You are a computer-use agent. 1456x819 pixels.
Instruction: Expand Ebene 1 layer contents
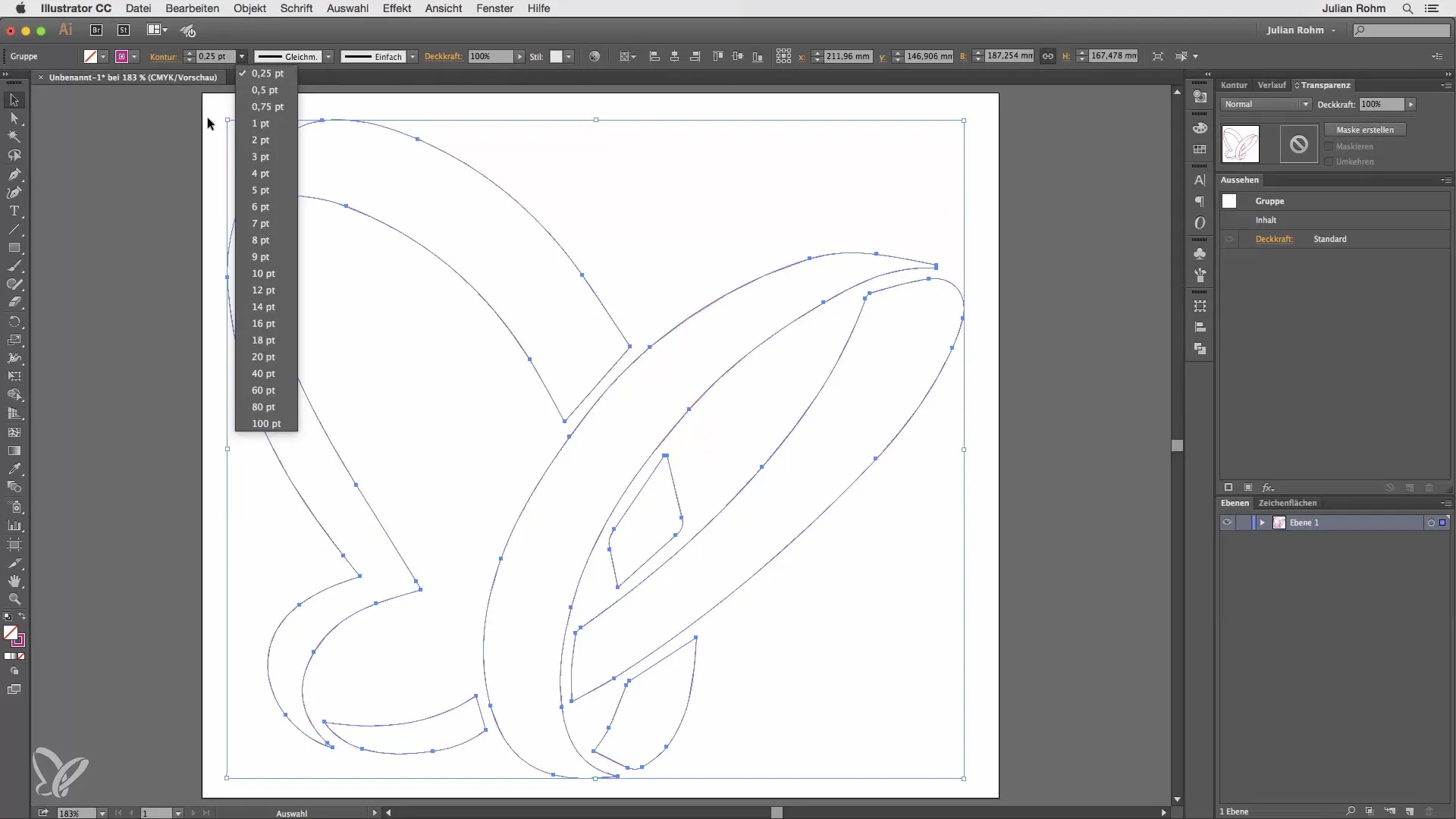[1262, 522]
